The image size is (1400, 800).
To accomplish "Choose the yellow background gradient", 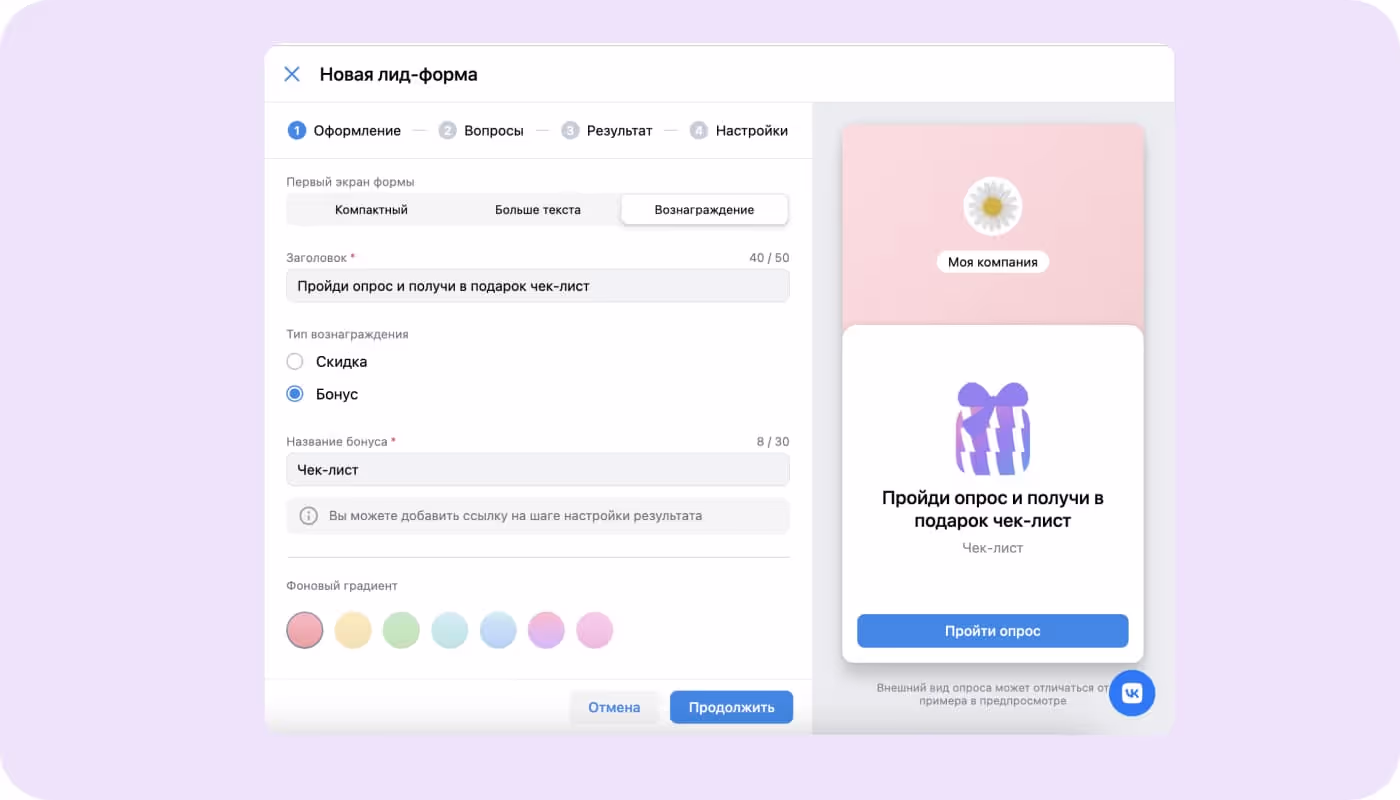I will [353, 630].
